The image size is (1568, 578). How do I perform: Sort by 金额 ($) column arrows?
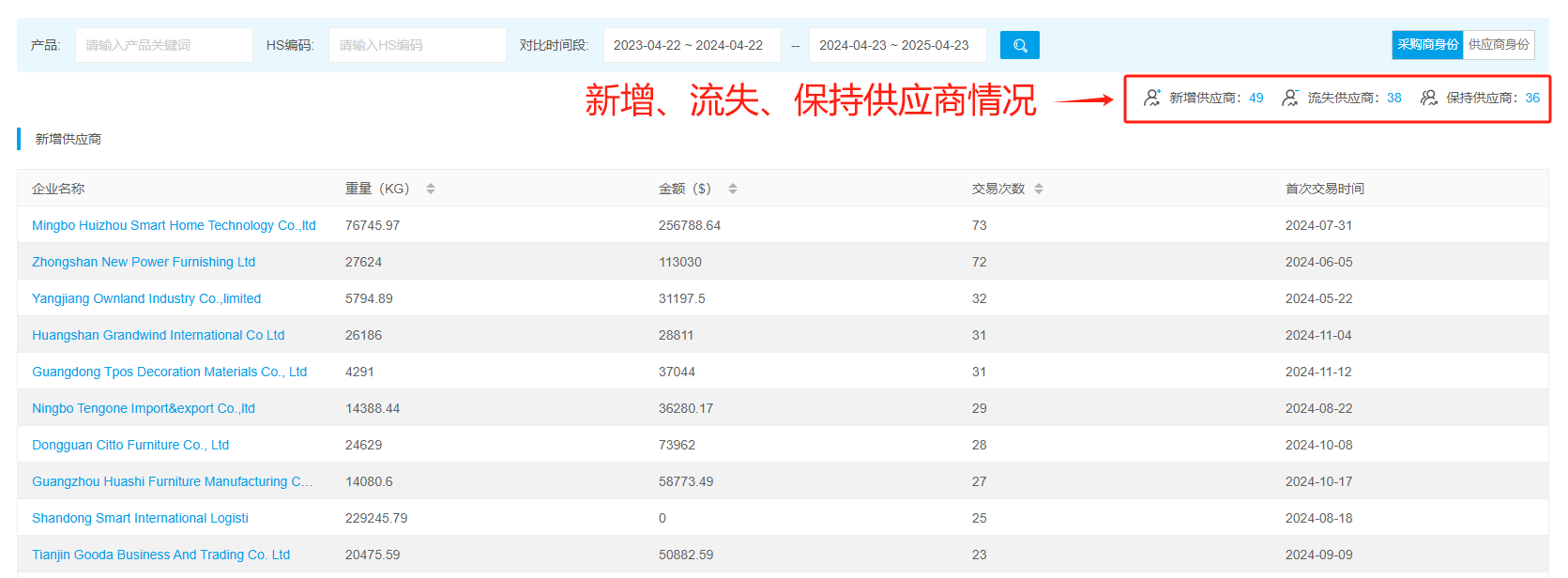[733, 189]
